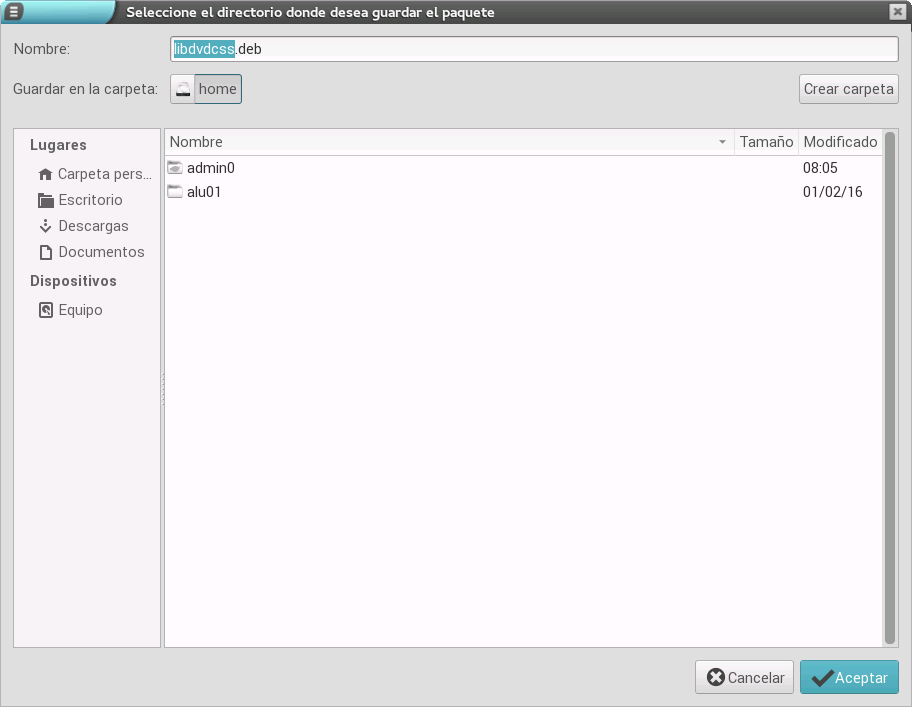This screenshot has height=707, width=912.
Task: Click the alu01 folder icon
Action: point(175,192)
